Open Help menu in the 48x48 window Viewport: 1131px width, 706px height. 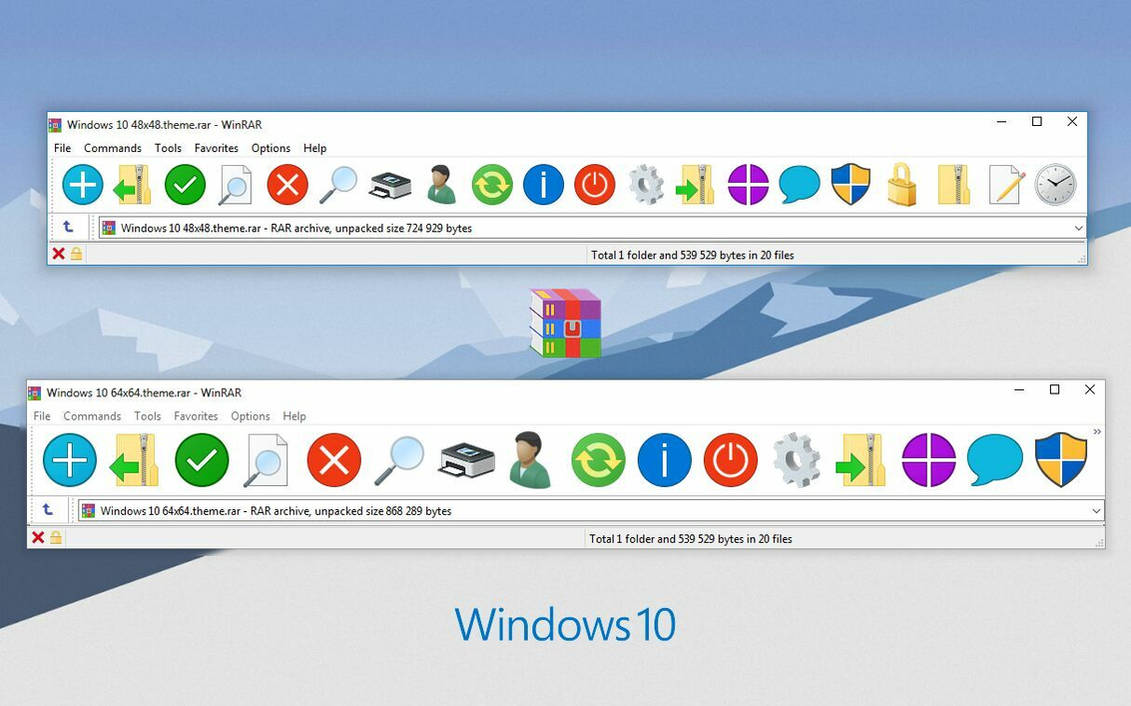[x=314, y=148]
